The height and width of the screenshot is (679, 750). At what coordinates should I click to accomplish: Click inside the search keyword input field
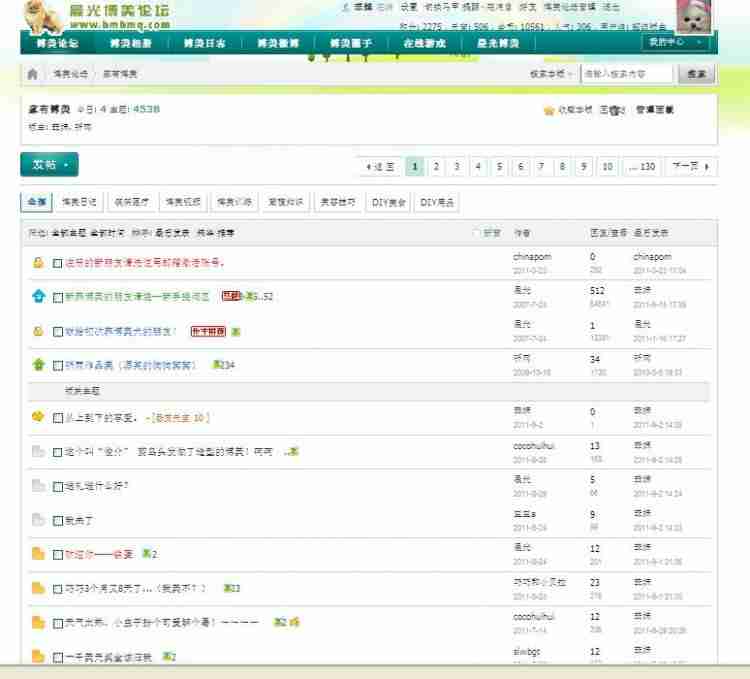coord(625,74)
